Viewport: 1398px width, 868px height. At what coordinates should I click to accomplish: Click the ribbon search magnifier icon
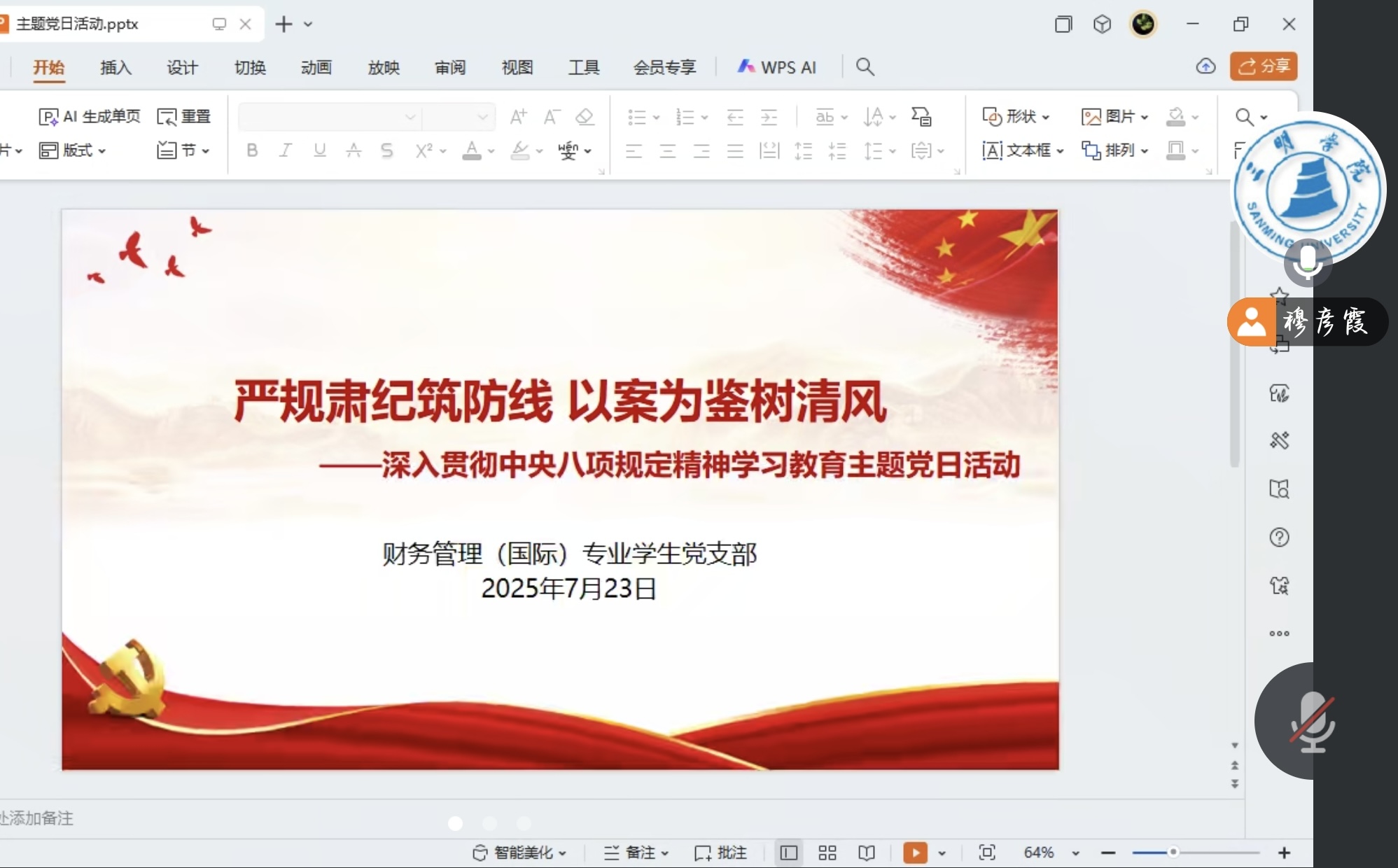point(865,67)
